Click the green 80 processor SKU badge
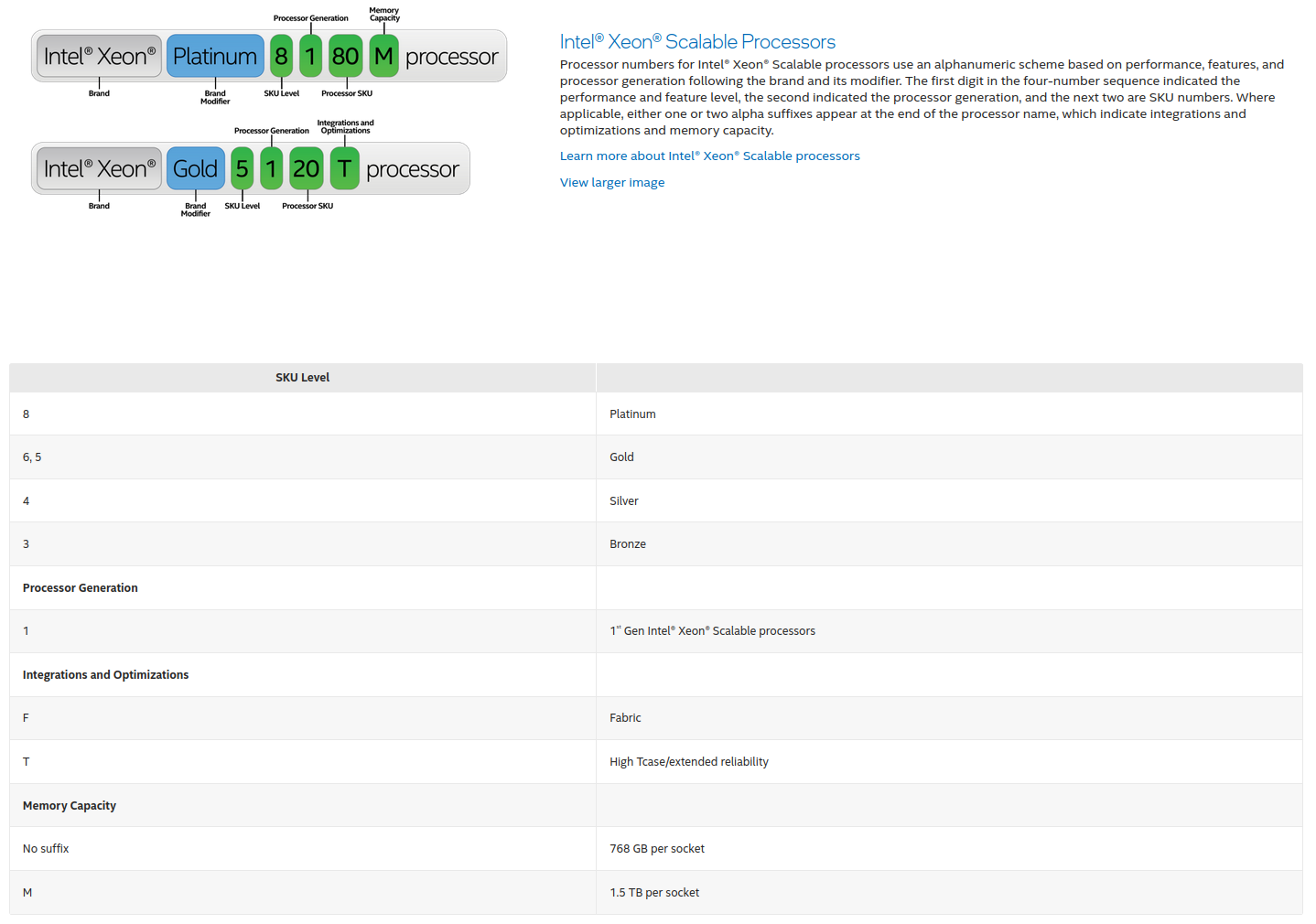 point(345,57)
